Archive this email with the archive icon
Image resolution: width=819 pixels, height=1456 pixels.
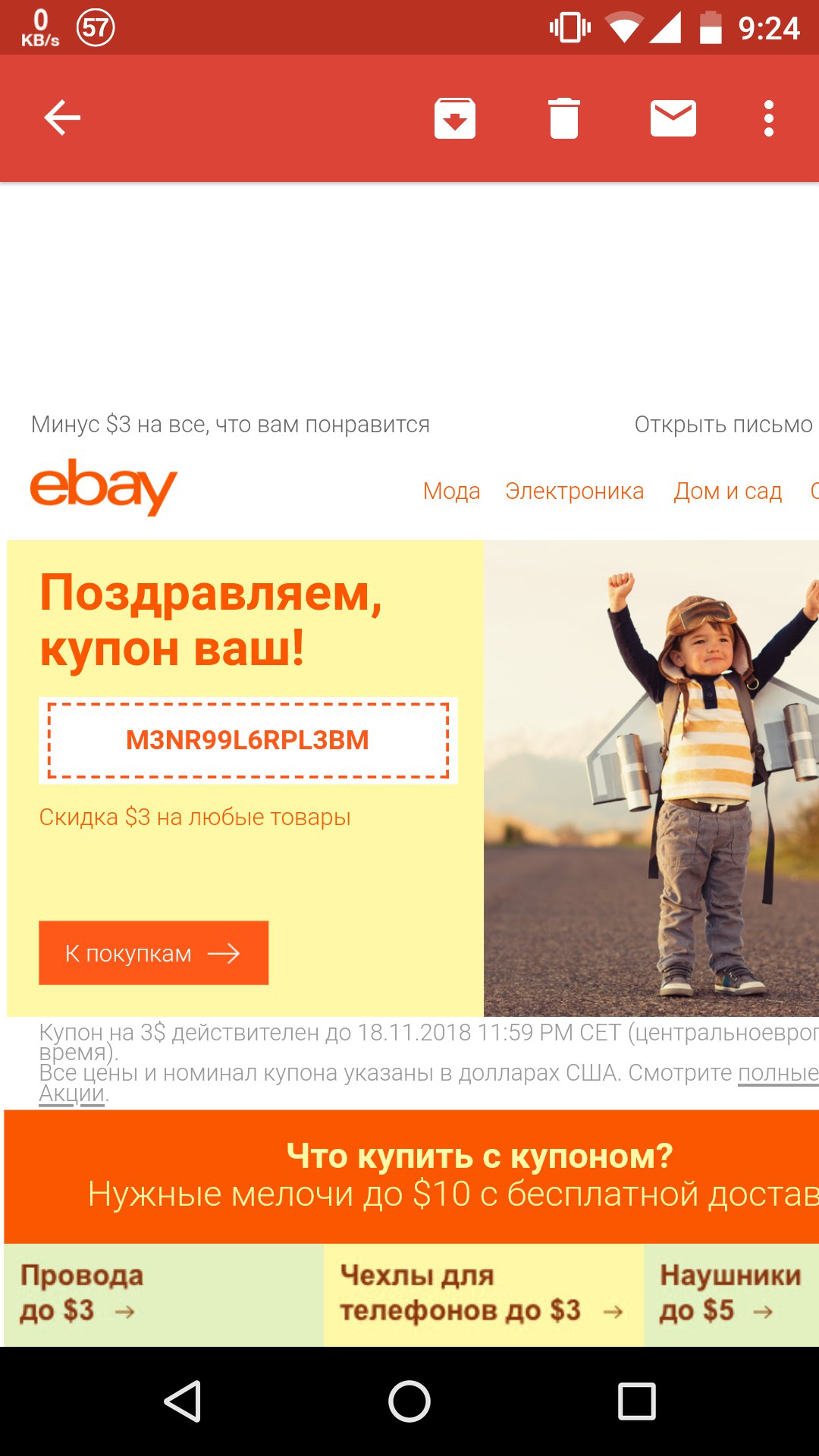coord(455,118)
